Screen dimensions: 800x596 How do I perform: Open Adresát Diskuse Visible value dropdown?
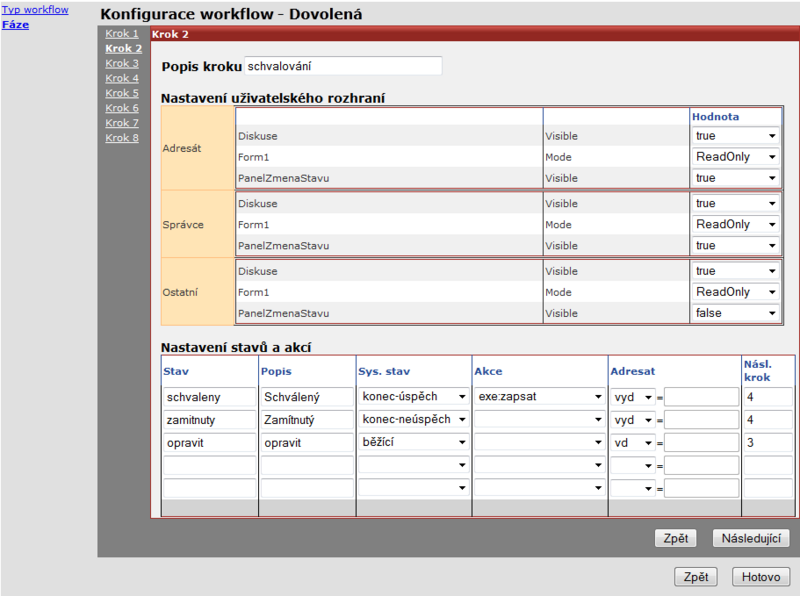[736, 136]
